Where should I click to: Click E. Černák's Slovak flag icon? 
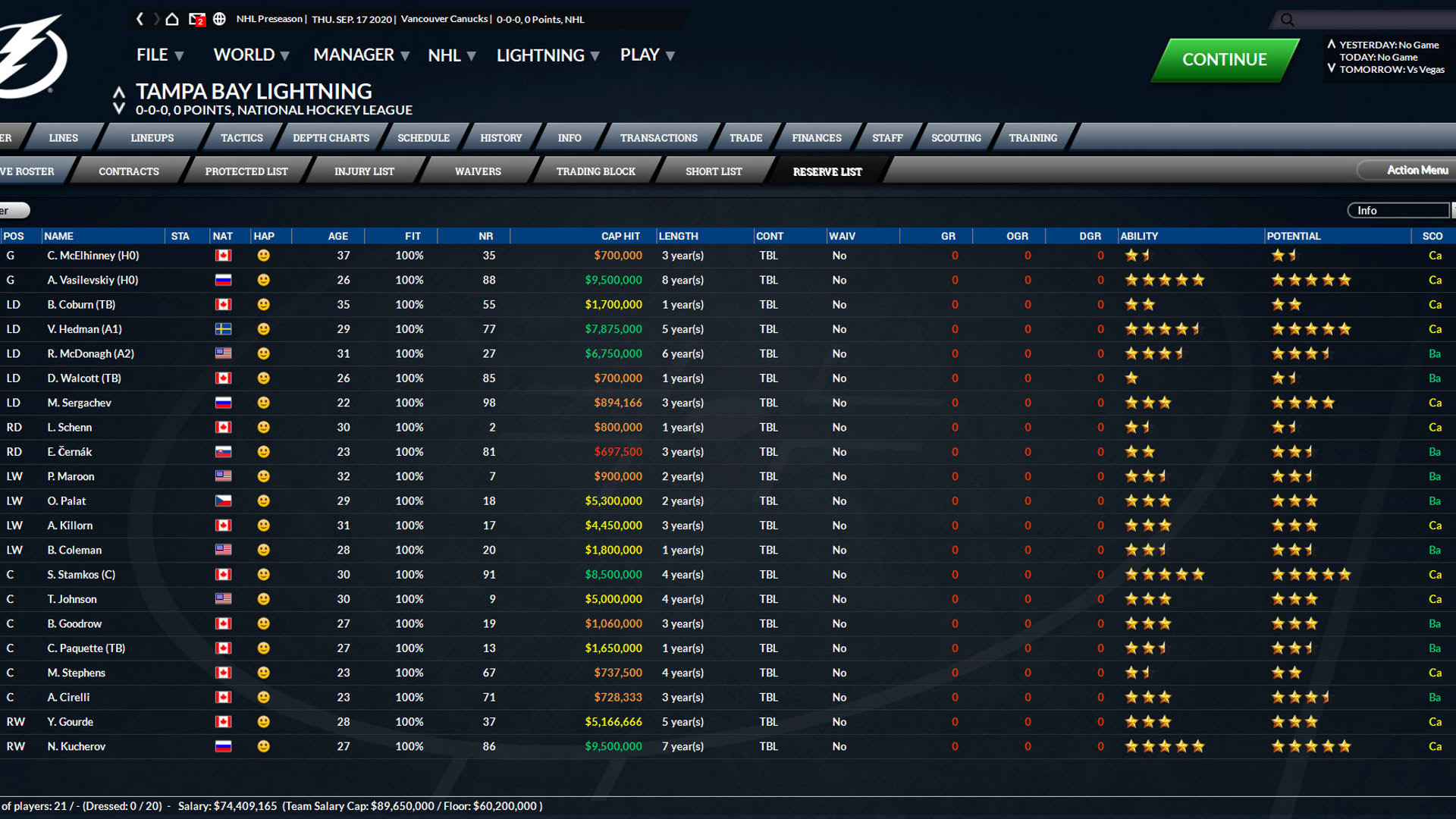click(x=223, y=452)
